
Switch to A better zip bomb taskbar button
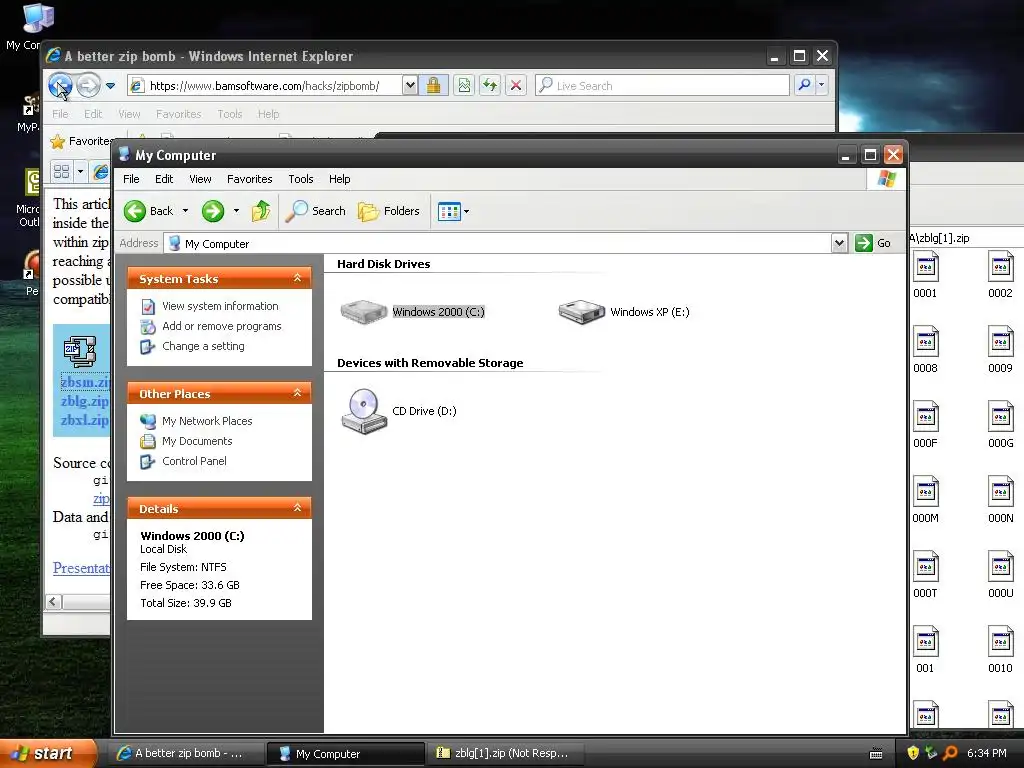pyautogui.click(x=187, y=754)
